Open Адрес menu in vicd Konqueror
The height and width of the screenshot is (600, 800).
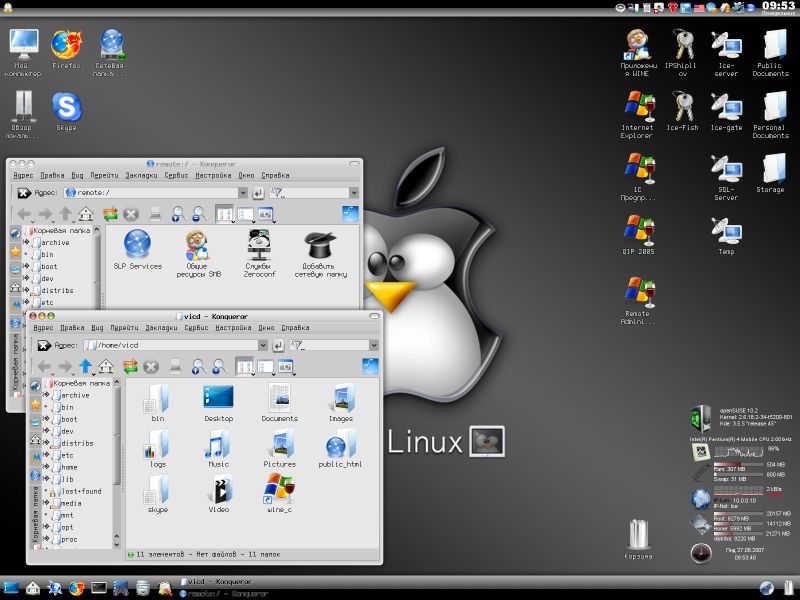pyautogui.click(x=43, y=328)
